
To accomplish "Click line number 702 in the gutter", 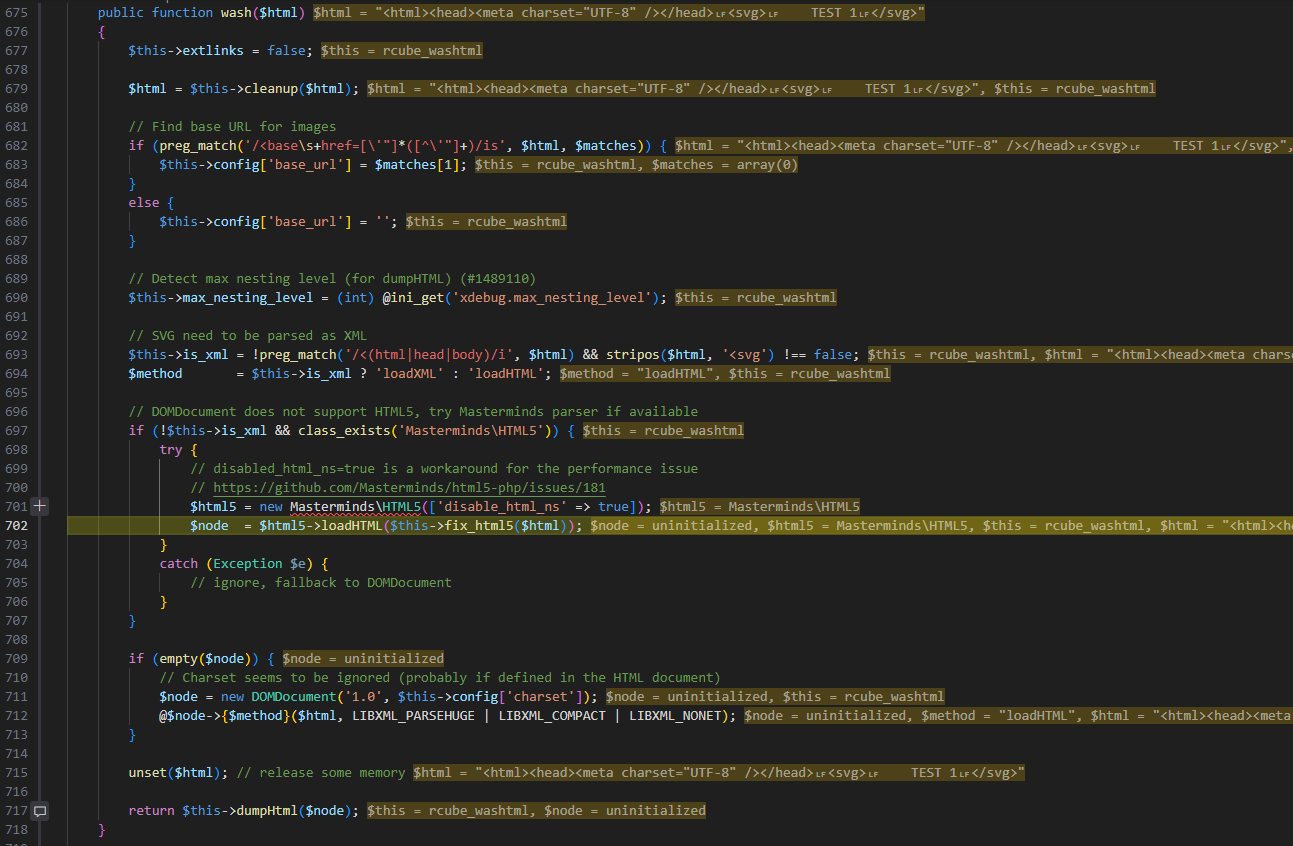I will pyautogui.click(x=15, y=525).
